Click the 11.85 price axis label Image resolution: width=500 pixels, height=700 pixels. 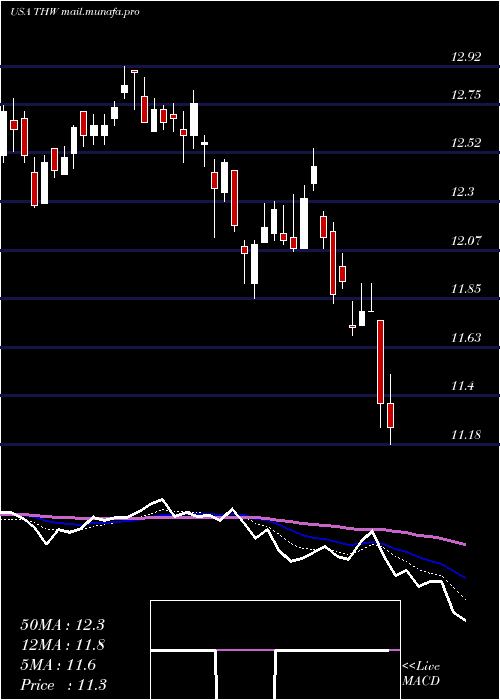pyautogui.click(x=467, y=288)
